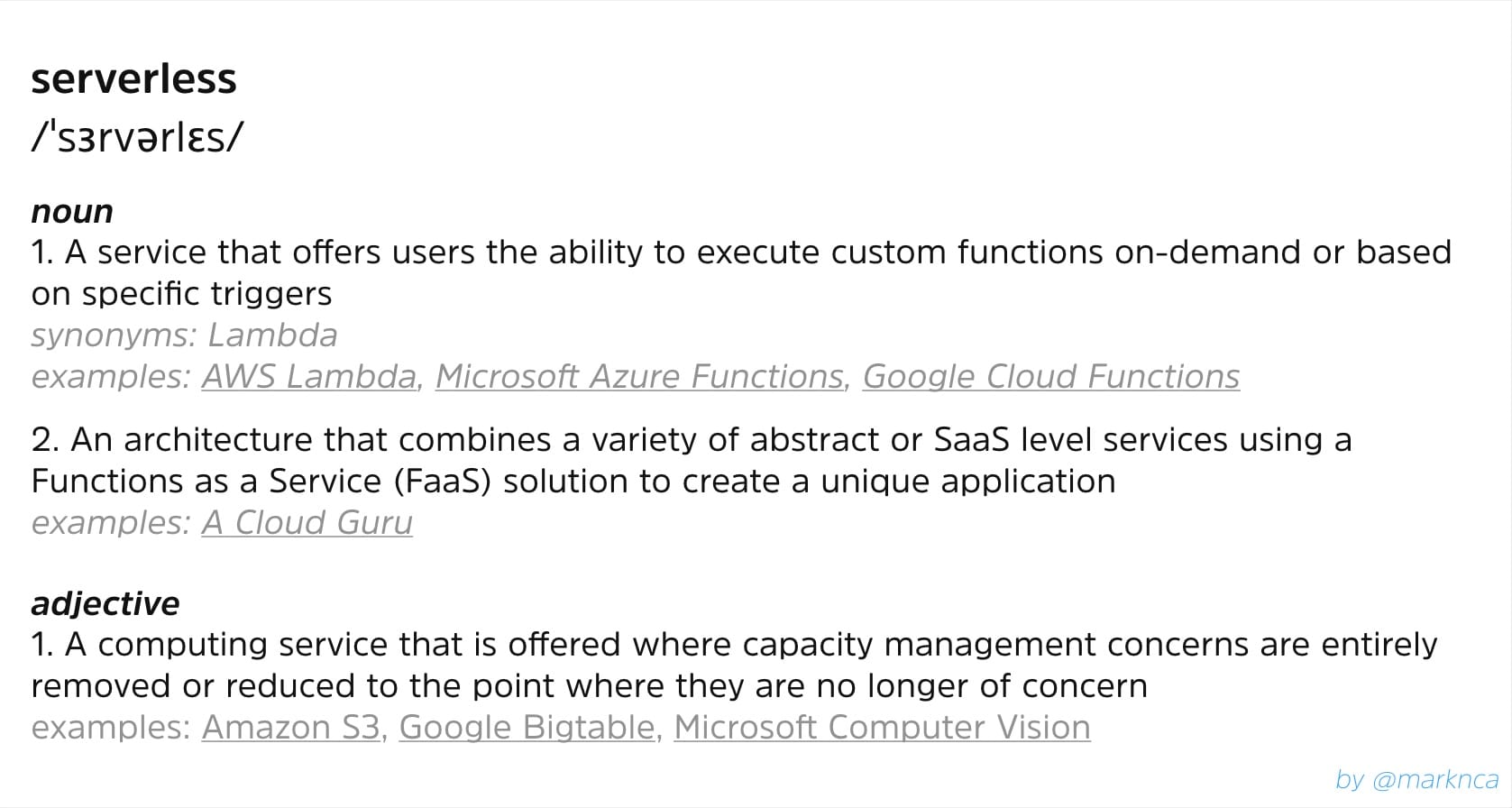
Task: Open the Google Bigtable link
Action: tap(527, 727)
